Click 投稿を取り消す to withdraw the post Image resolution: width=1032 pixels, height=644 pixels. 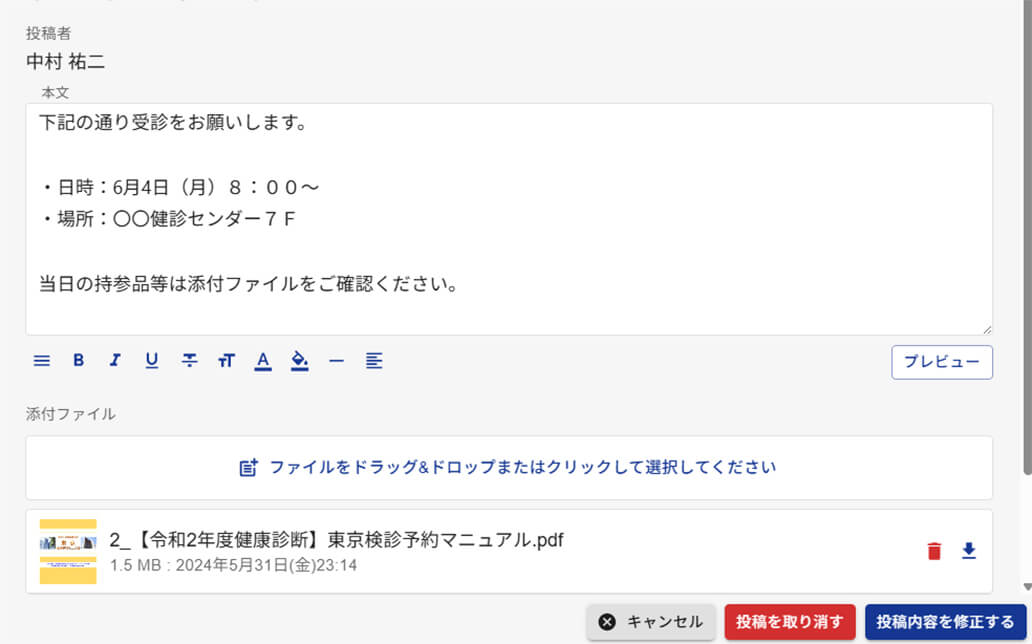tap(789, 621)
